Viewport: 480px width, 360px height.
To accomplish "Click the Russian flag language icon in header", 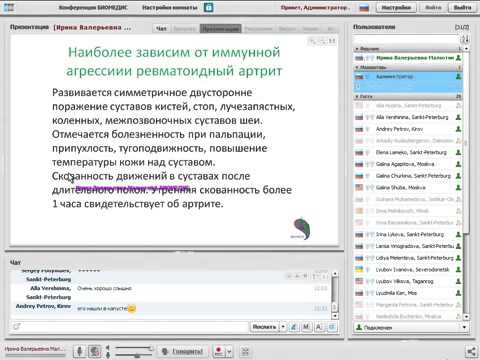I will (364, 8).
